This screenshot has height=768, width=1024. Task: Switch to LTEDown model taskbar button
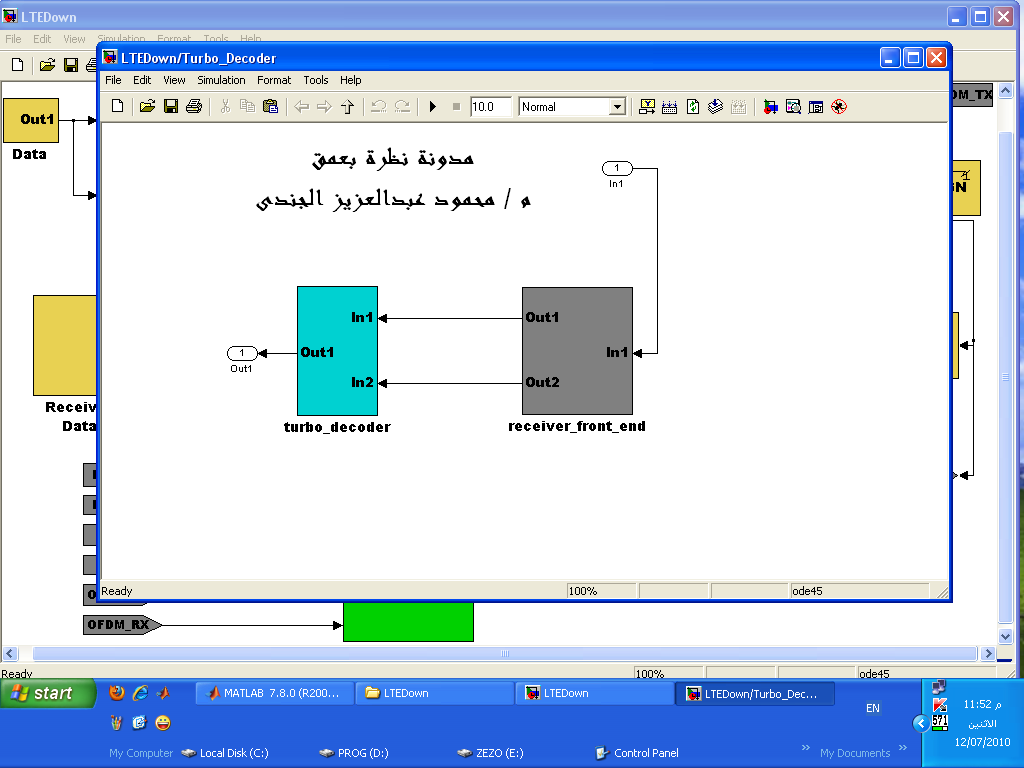pos(595,693)
